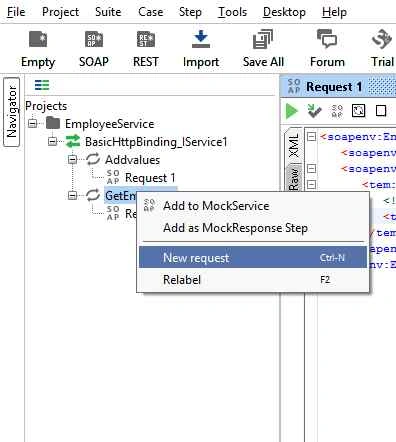This screenshot has width=396, height=442.
Task: Click the SOAP icon in request toolbar
Action: (337, 111)
